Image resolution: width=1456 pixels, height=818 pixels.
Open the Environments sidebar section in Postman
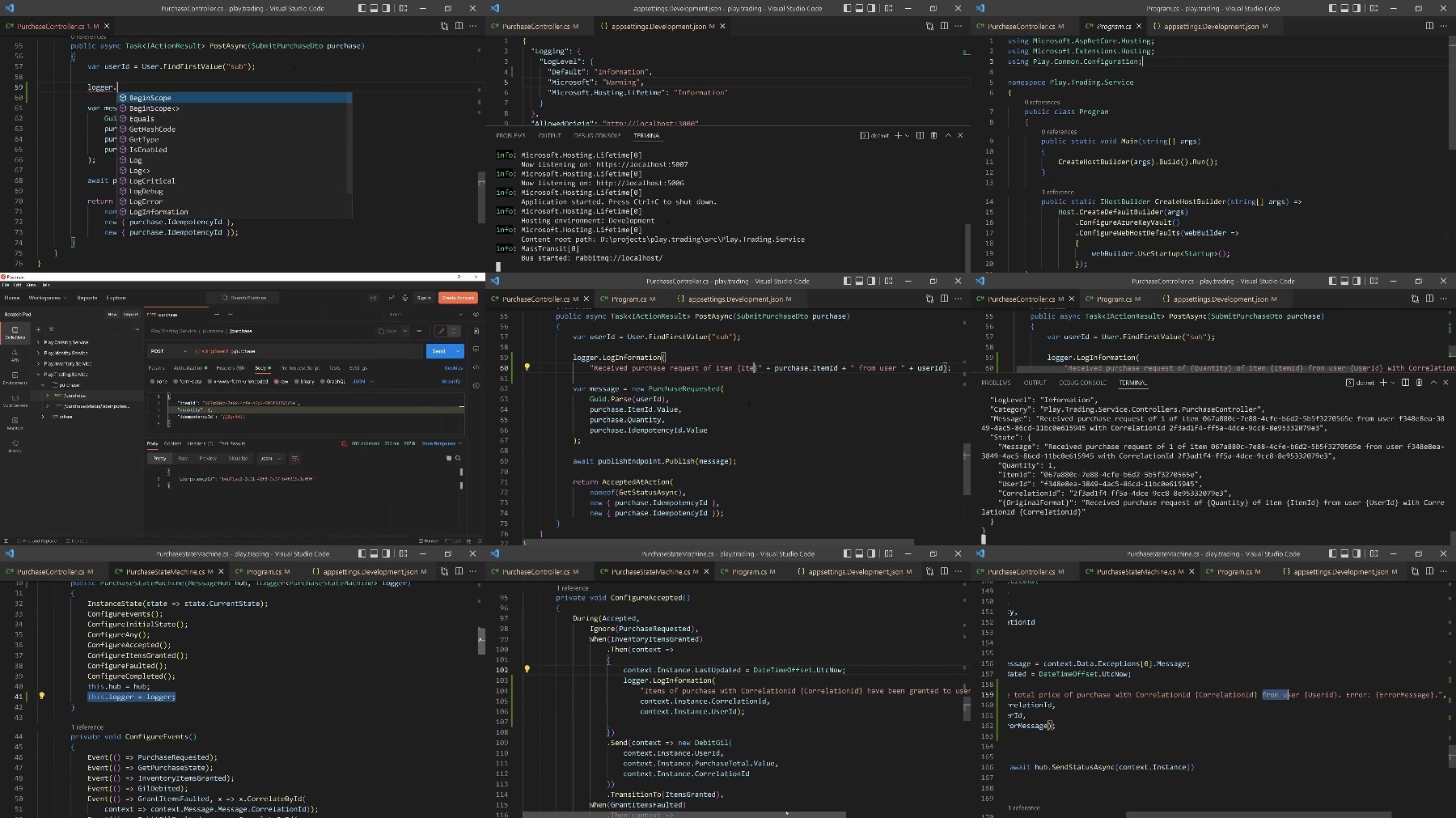(15, 378)
